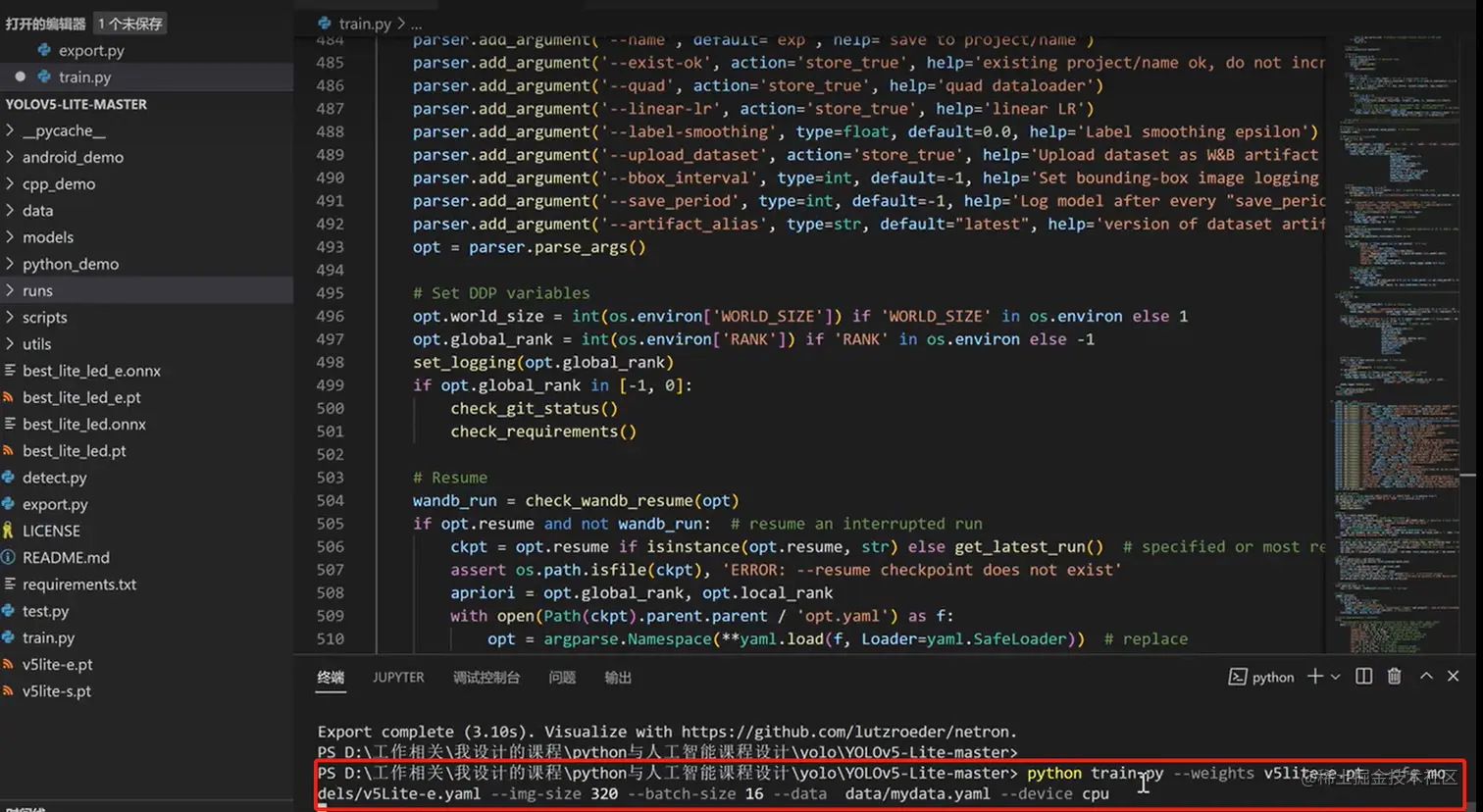Click the Python icon of test.py
The width and height of the screenshot is (1483, 812).
click(9, 611)
